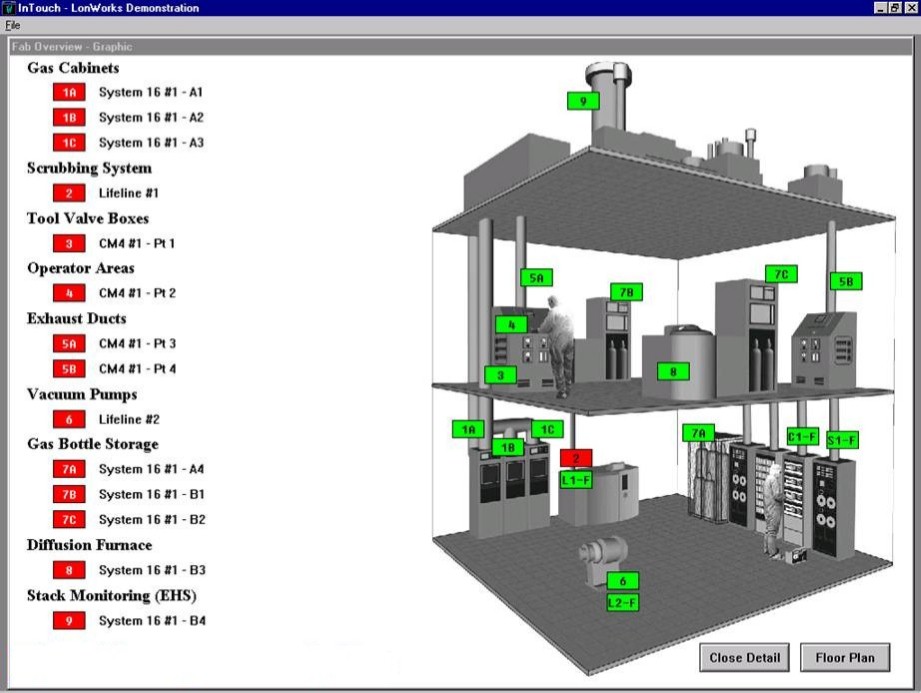Click green 6 tag on vacuum pump
The image size is (921, 693).
click(623, 581)
